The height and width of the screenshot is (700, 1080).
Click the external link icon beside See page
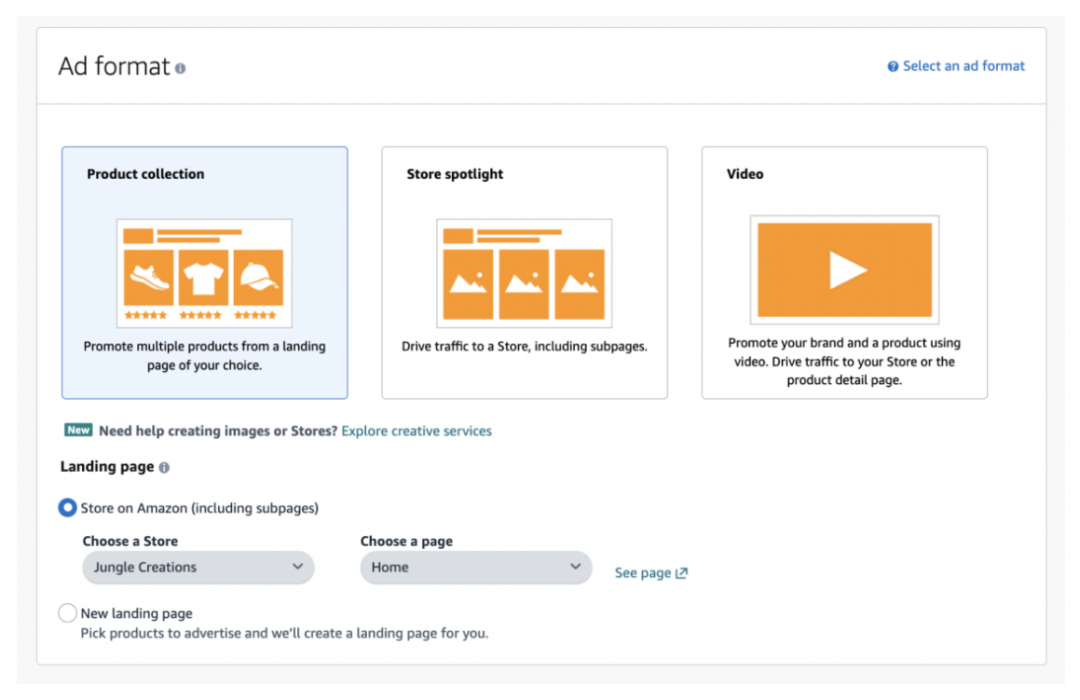coord(682,573)
